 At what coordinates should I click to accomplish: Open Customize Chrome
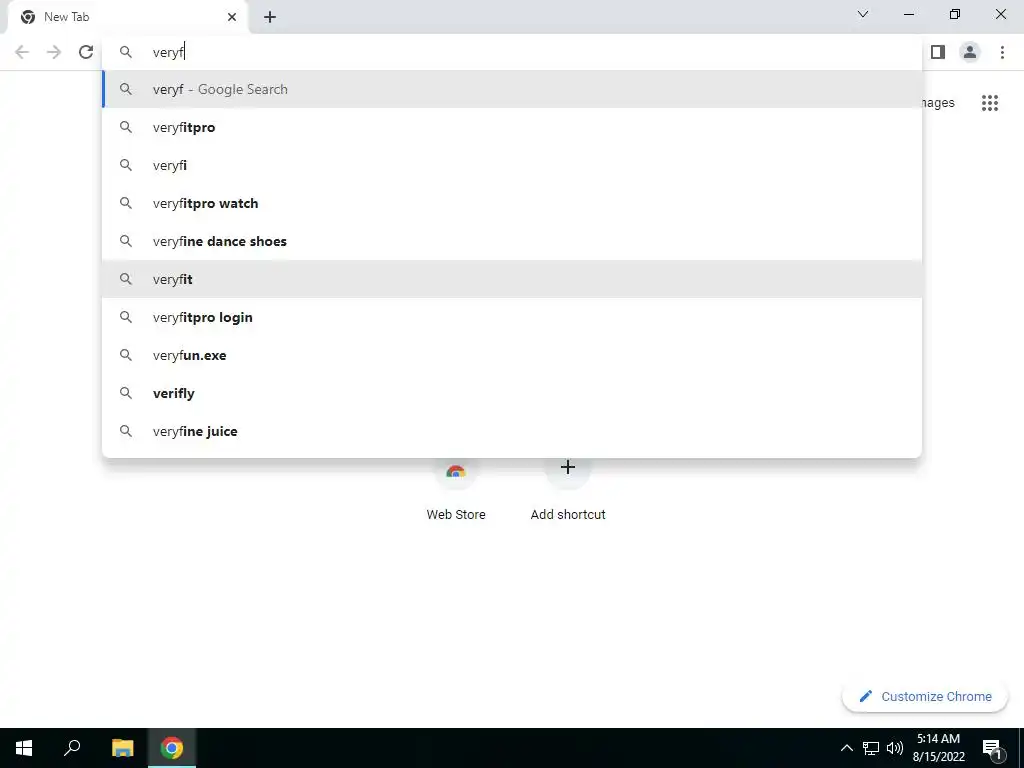[925, 696]
